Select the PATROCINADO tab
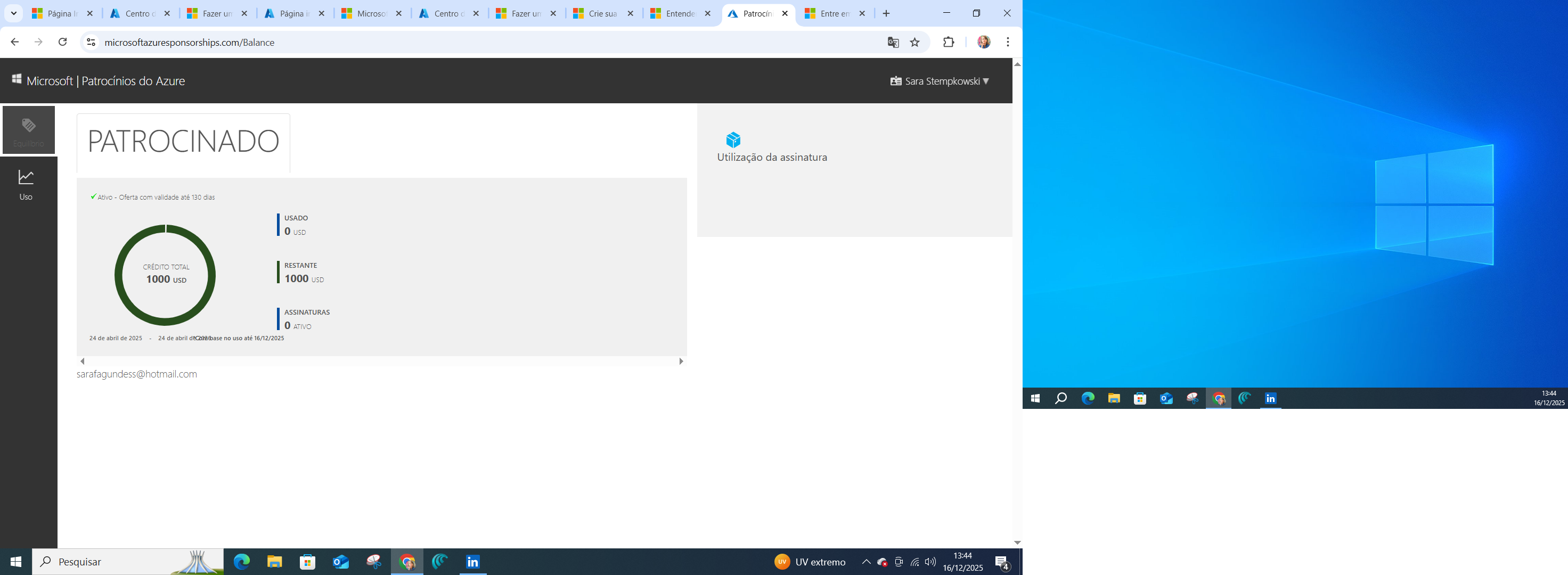Screen dimensions: 1568x575 pos(183,142)
